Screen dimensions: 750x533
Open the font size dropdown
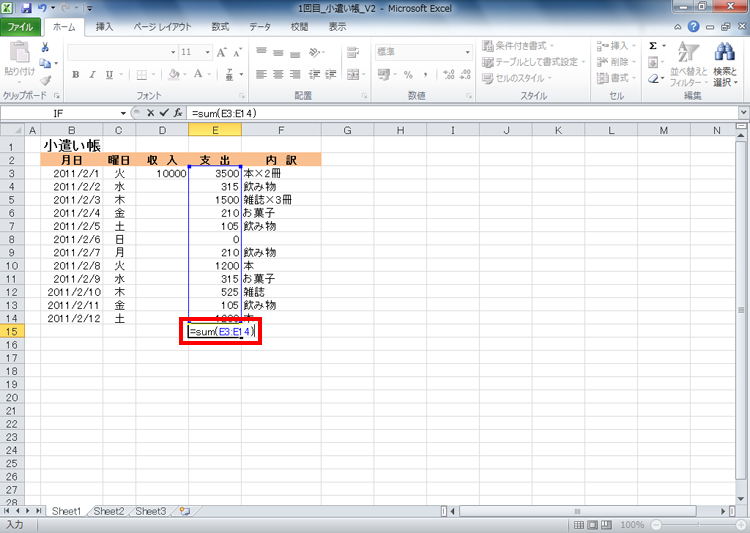[208, 52]
